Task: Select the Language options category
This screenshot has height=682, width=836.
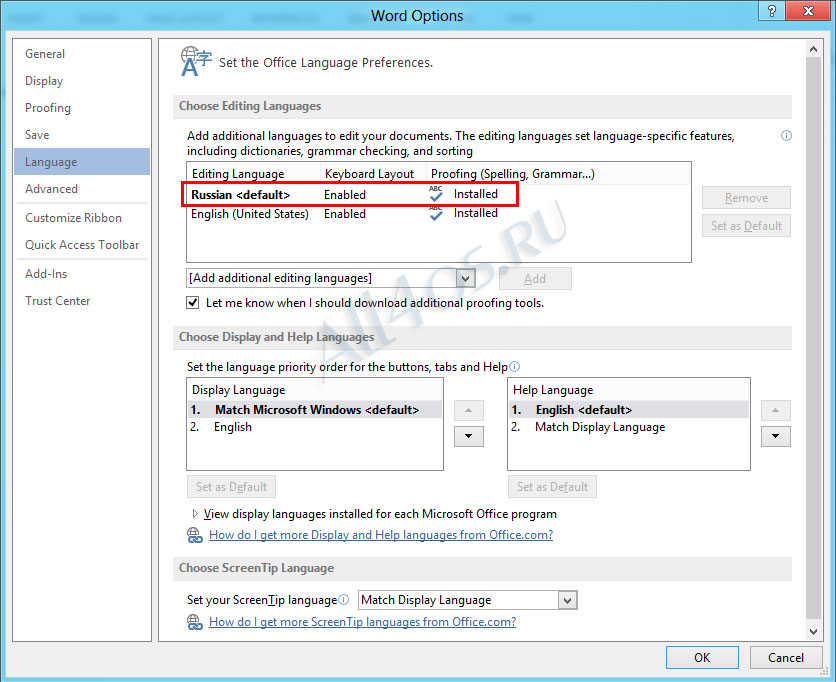Action: coord(82,162)
